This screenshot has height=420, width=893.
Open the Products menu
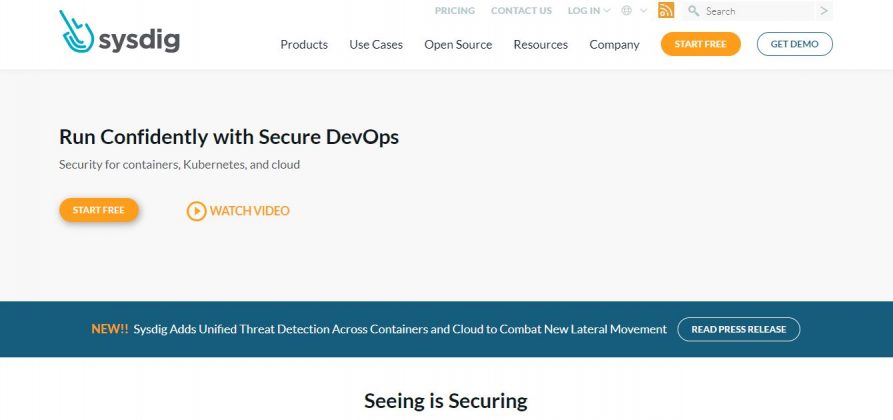coord(304,44)
